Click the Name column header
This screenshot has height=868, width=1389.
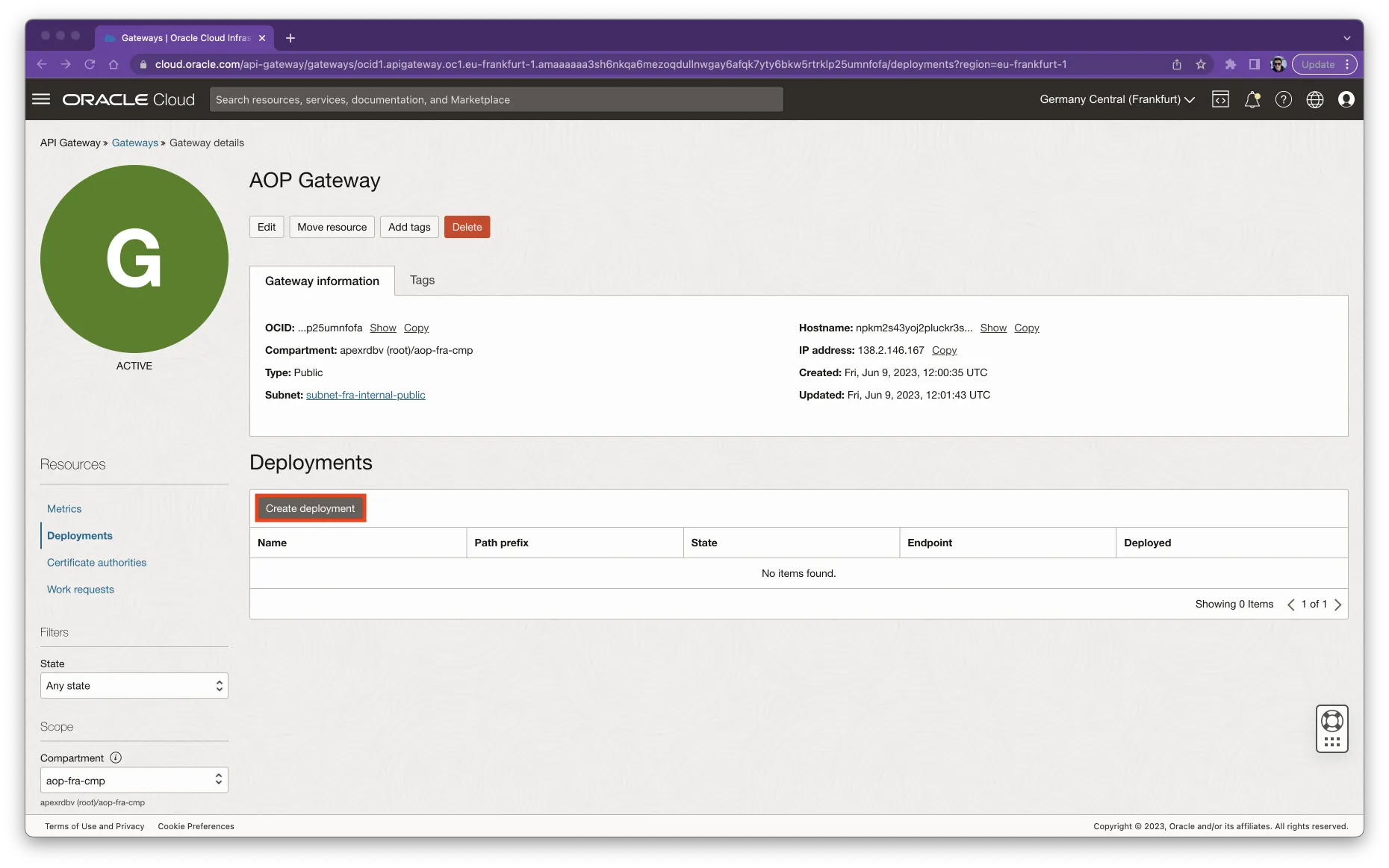point(273,543)
